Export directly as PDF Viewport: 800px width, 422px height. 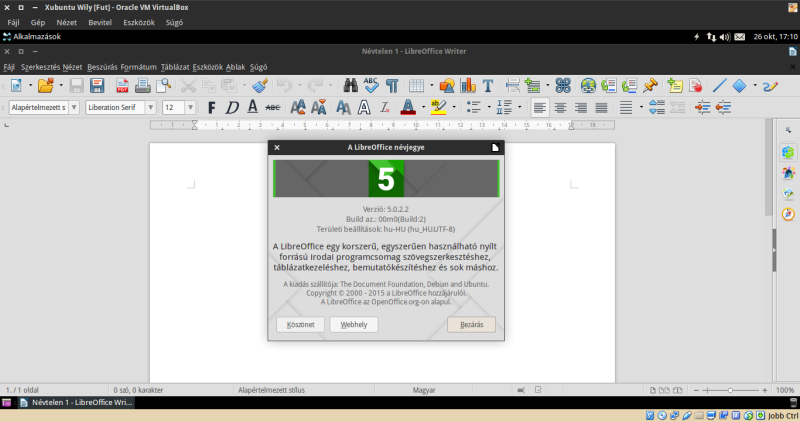[122, 85]
